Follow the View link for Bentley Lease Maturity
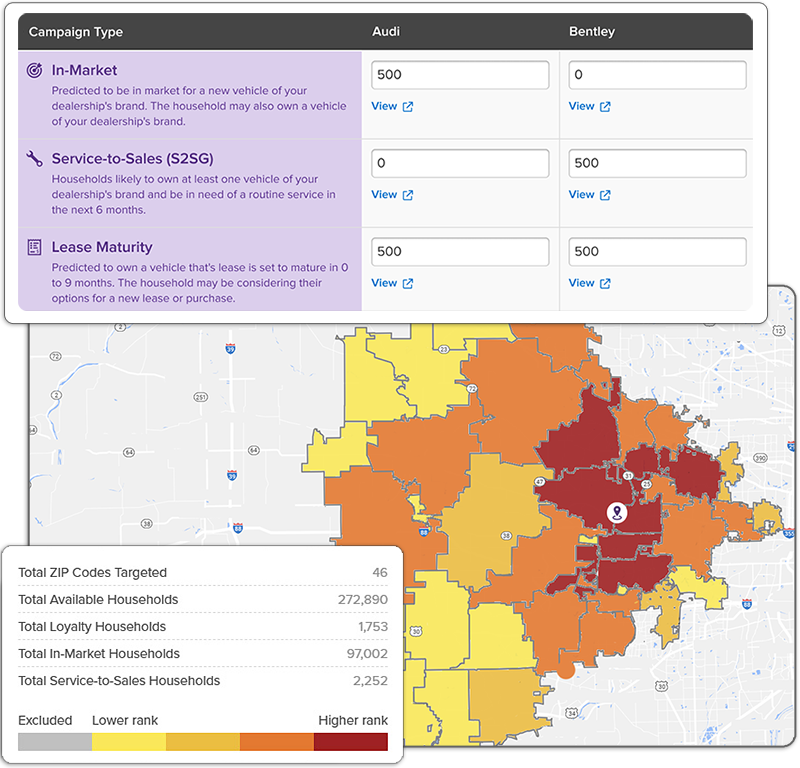 (x=582, y=283)
